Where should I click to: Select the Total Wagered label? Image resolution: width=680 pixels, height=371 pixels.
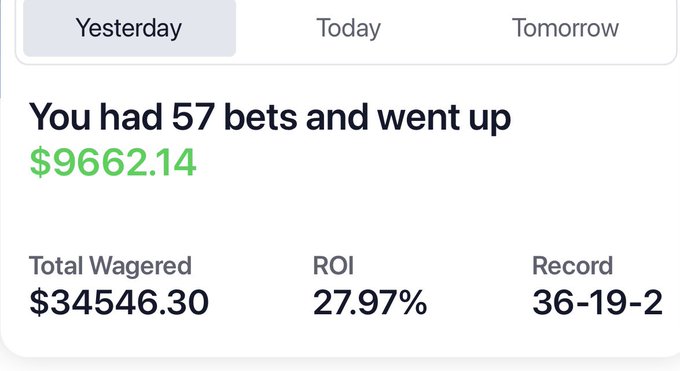tap(110, 266)
